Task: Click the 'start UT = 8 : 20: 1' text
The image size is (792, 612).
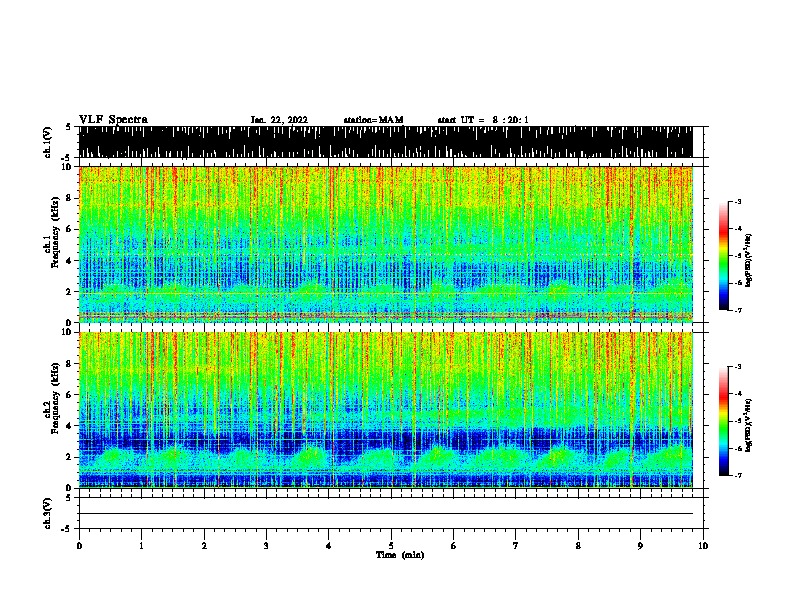Action: 483,120
